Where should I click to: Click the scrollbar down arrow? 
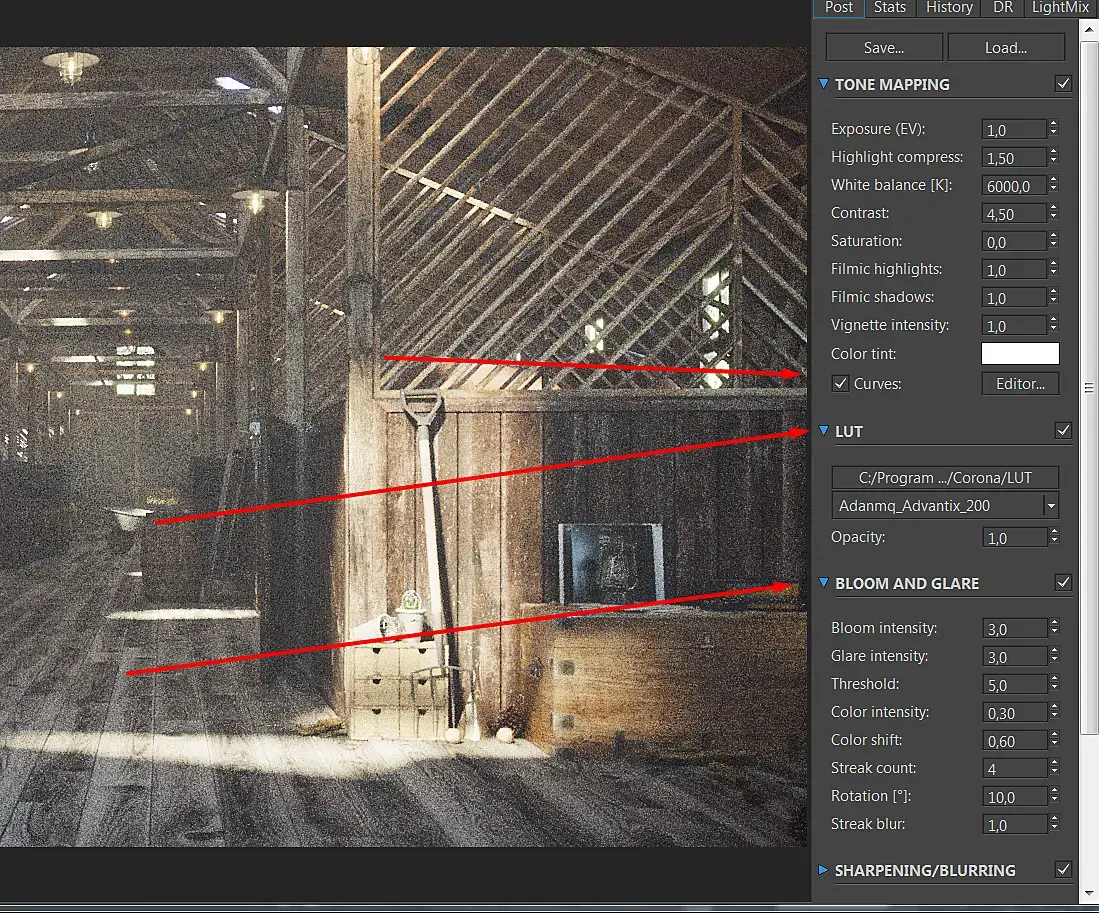[x=1088, y=893]
